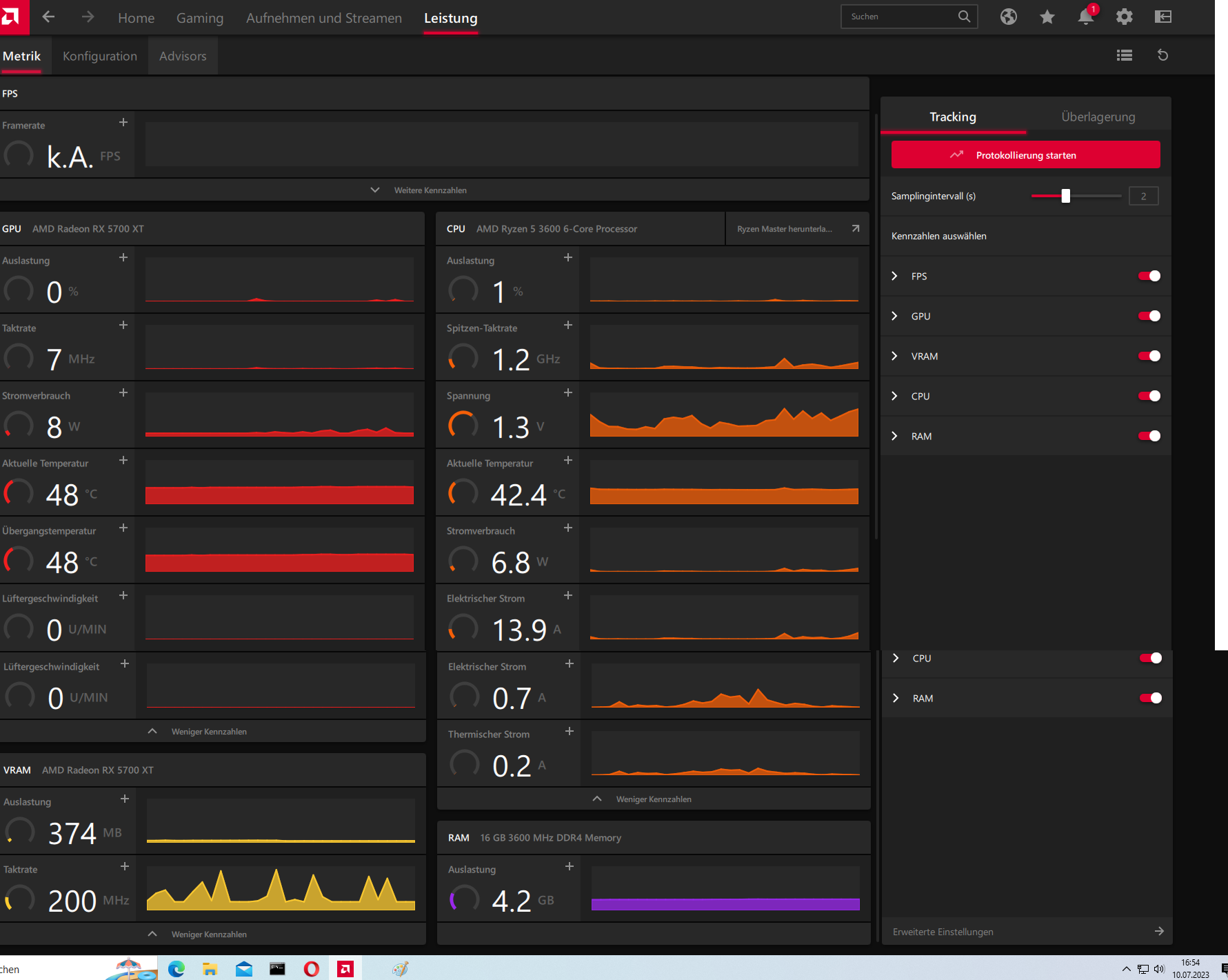This screenshot has width=1228, height=980.
Task: Switch to Aufnehmen und Streamen tab
Action: point(324,18)
